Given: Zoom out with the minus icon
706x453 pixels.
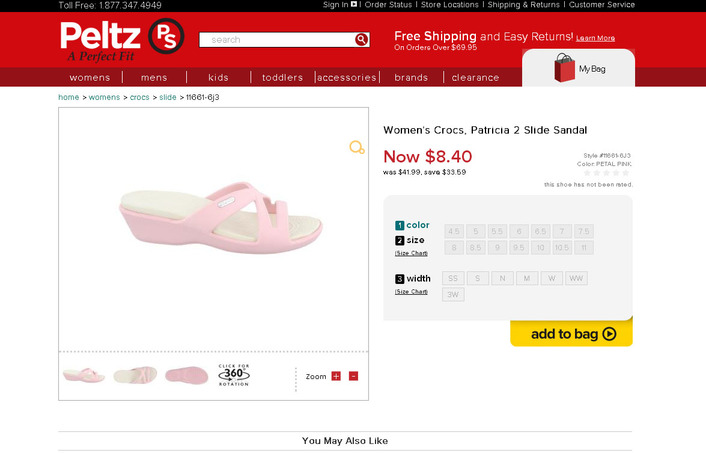Looking at the screenshot, I should pos(353,376).
